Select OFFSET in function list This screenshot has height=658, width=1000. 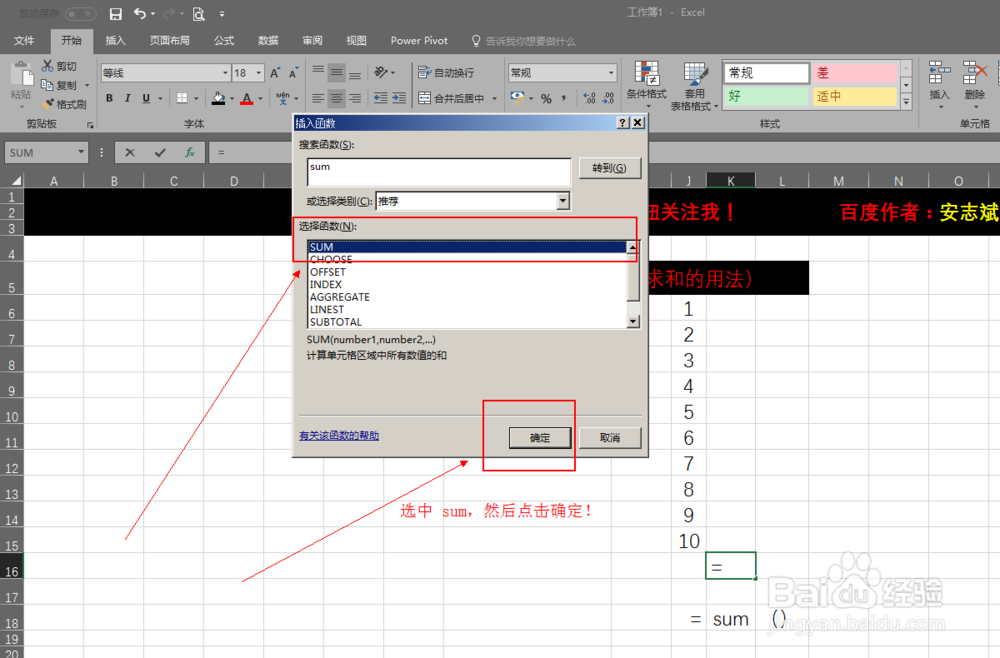[467, 272]
